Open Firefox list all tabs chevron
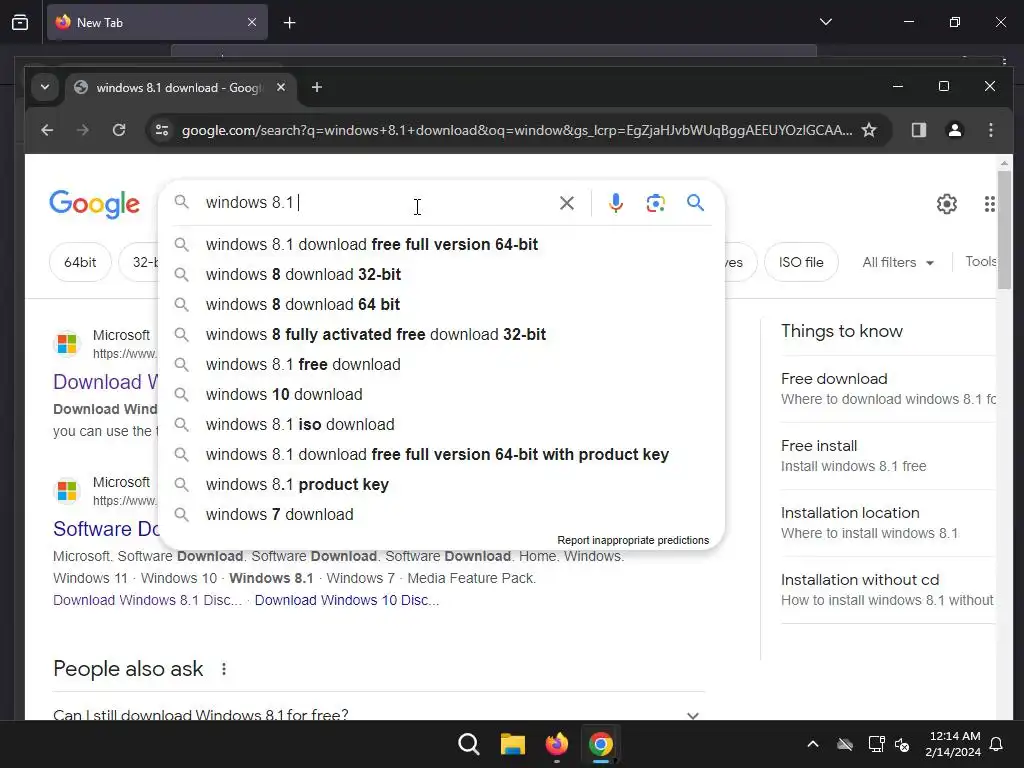This screenshot has width=1024, height=768. point(825,22)
